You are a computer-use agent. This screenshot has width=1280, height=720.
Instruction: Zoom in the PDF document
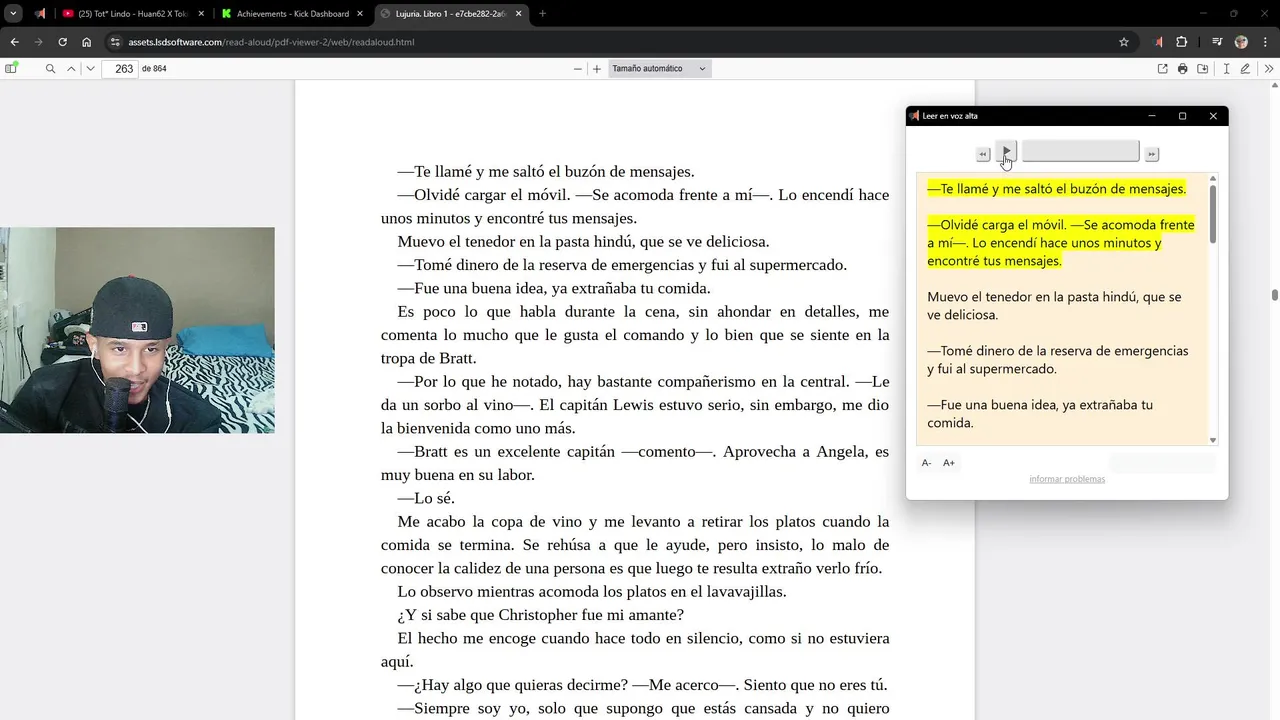[x=597, y=69]
